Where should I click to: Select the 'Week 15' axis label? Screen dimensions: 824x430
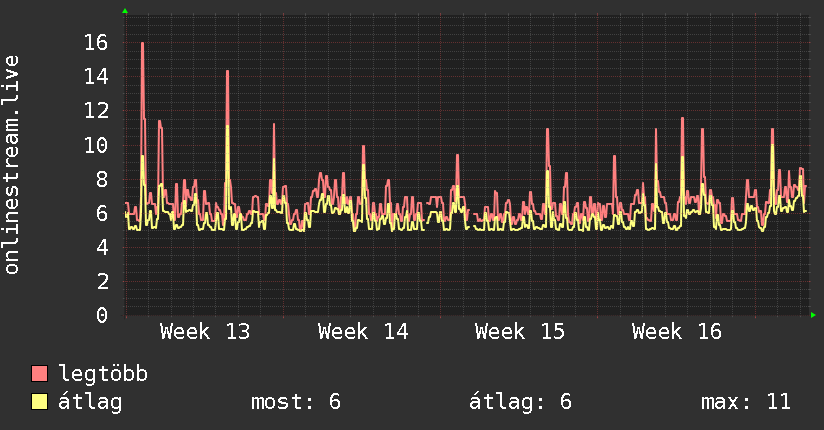pyautogui.click(x=520, y=332)
